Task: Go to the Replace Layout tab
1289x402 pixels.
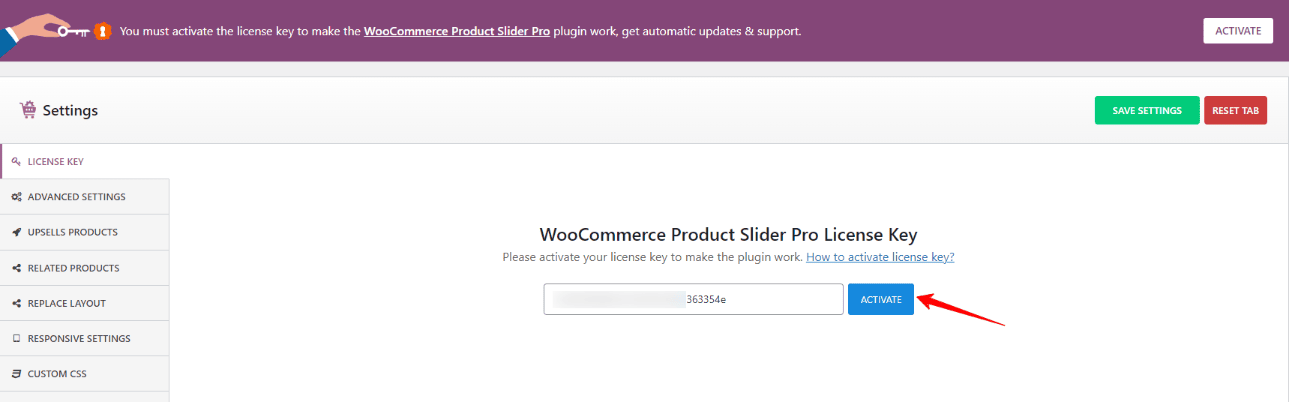Action: coord(66,303)
